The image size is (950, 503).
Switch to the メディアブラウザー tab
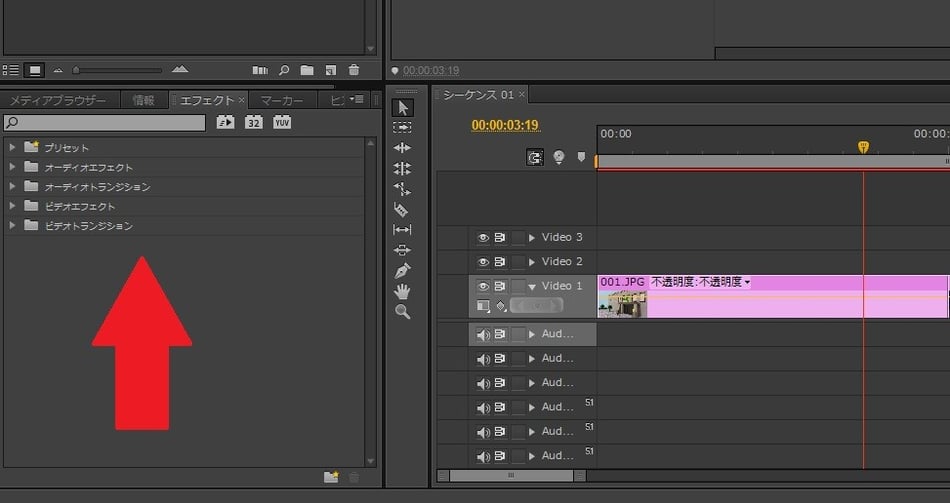point(58,100)
